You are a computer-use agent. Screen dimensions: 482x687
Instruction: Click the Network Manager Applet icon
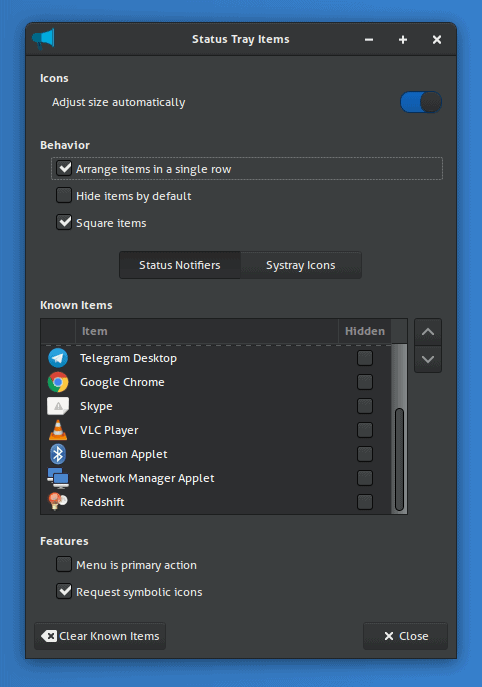(58, 478)
